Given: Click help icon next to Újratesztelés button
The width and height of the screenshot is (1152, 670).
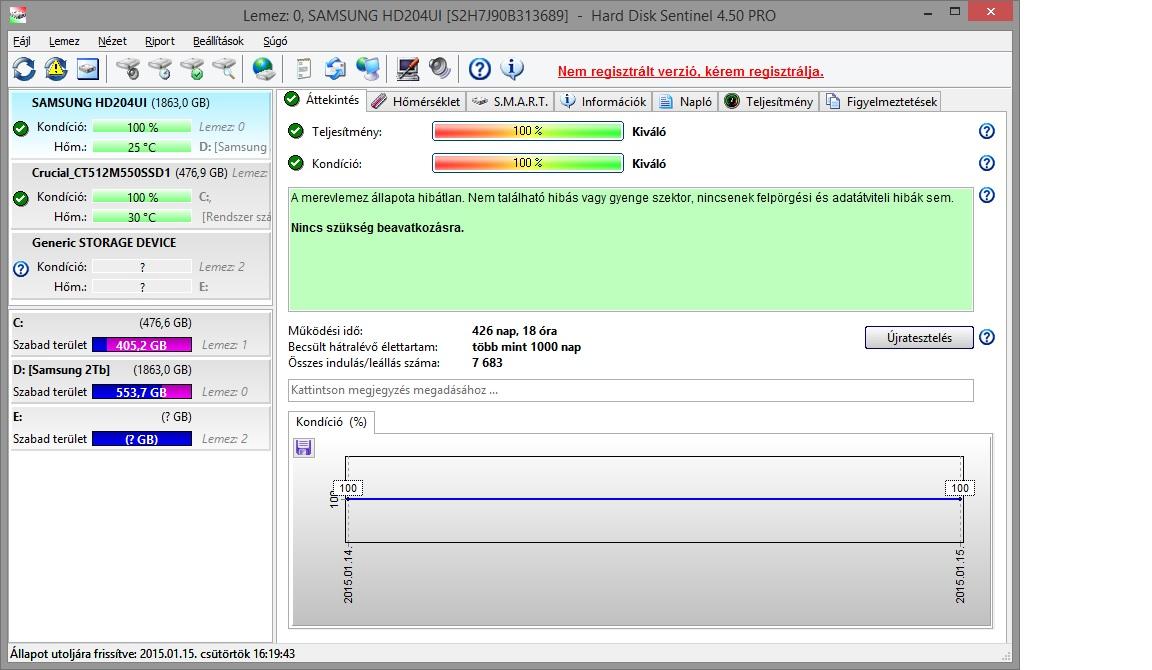Looking at the screenshot, I should [987, 337].
